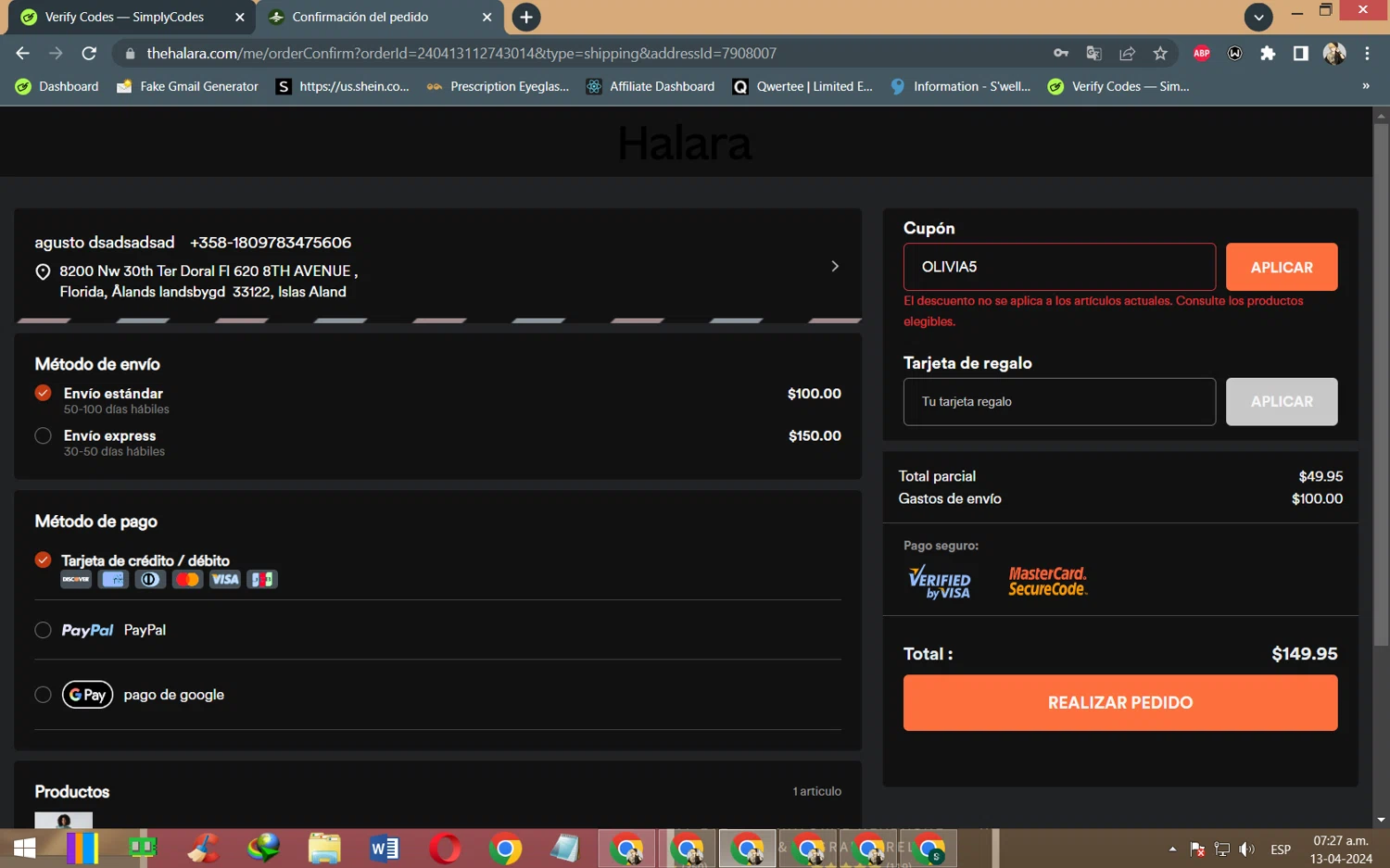Open the us.shein.co... bookmark
Image resolution: width=1390 pixels, height=868 pixels.
[343, 86]
